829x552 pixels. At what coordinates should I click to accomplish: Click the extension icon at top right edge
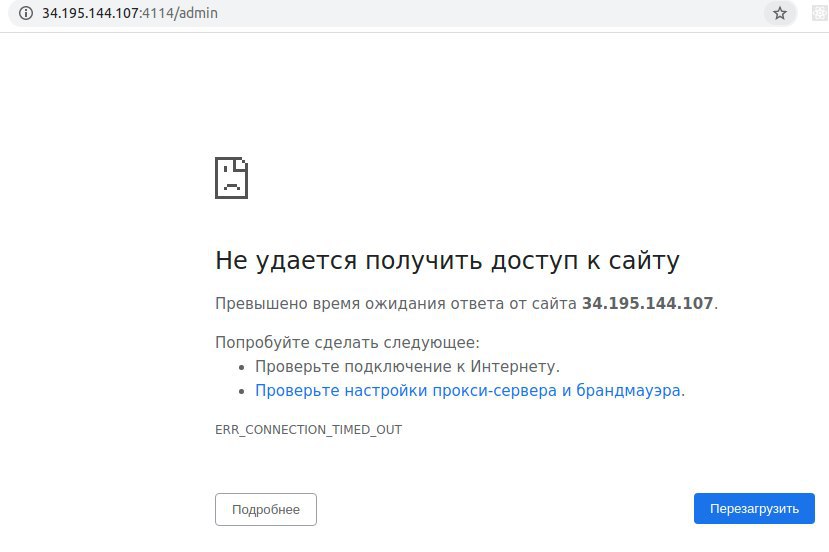pos(820,13)
